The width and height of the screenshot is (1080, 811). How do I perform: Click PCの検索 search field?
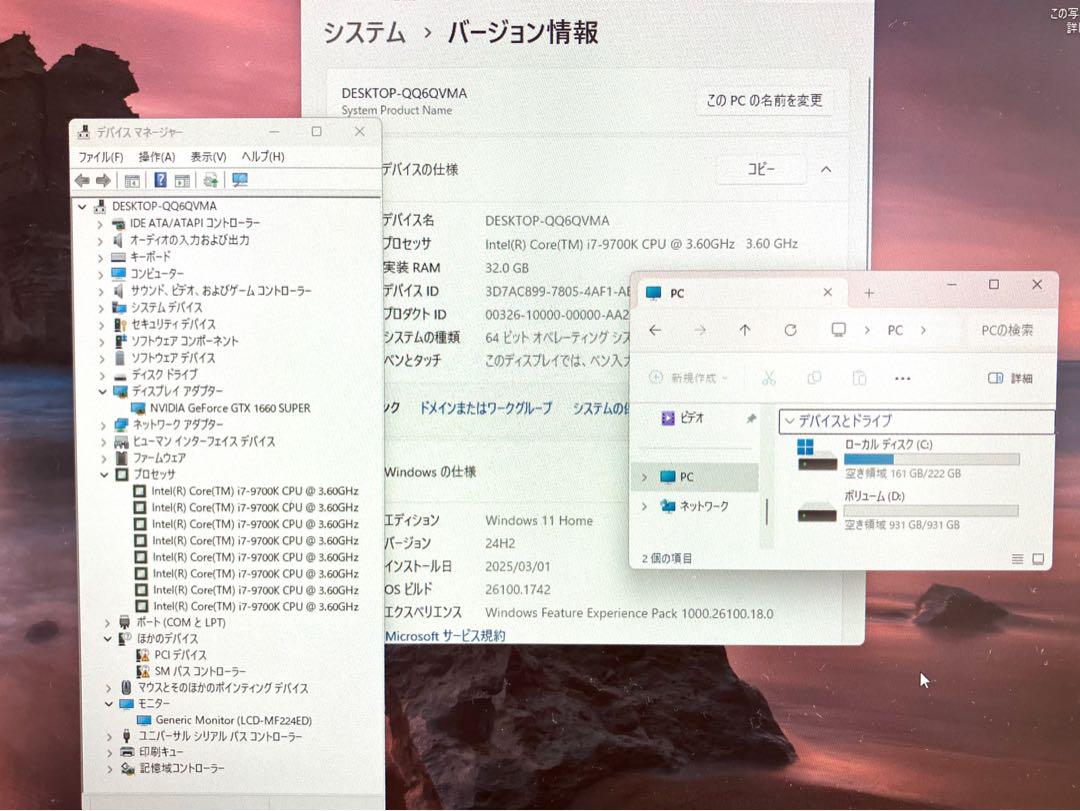click(x=1007, y=331)
